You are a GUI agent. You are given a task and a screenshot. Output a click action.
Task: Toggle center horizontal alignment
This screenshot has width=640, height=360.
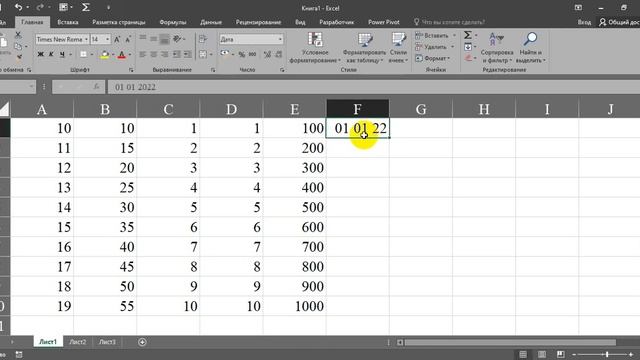[x=153, y=54]
